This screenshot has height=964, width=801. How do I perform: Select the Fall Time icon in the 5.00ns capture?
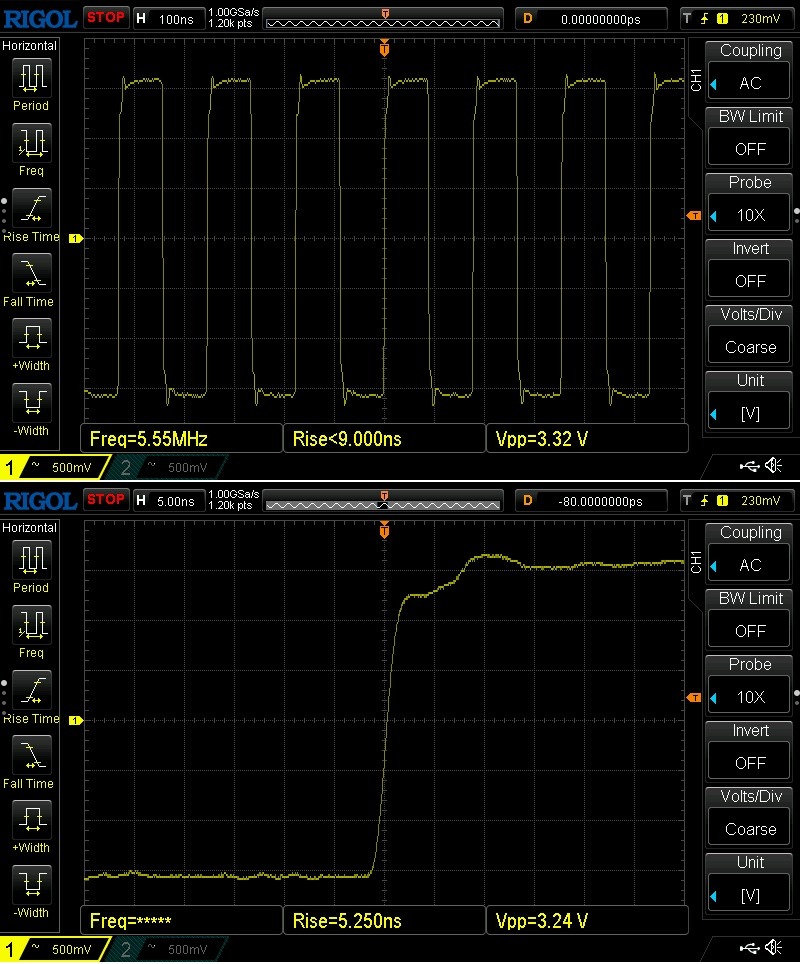coord(32,756)
